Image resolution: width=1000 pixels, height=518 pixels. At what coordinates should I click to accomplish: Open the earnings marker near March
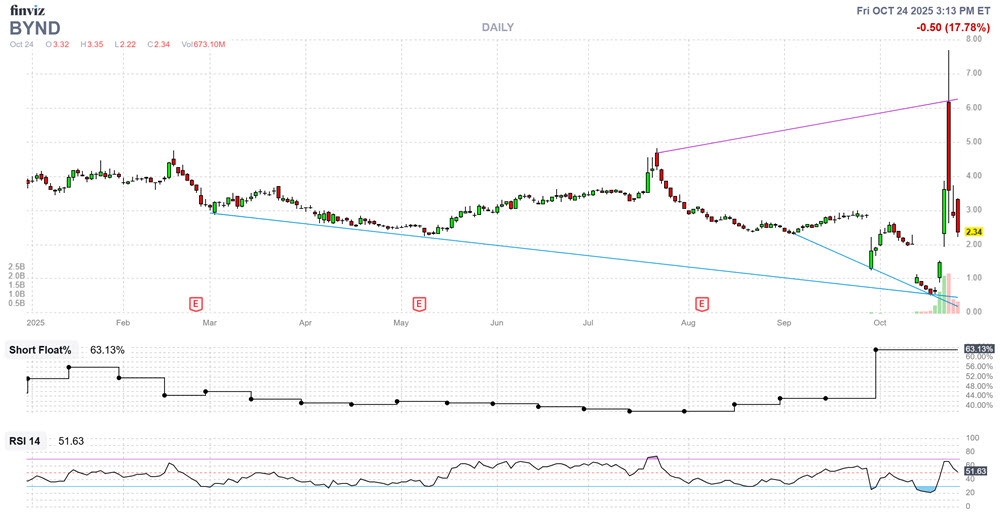click(196, 304)
